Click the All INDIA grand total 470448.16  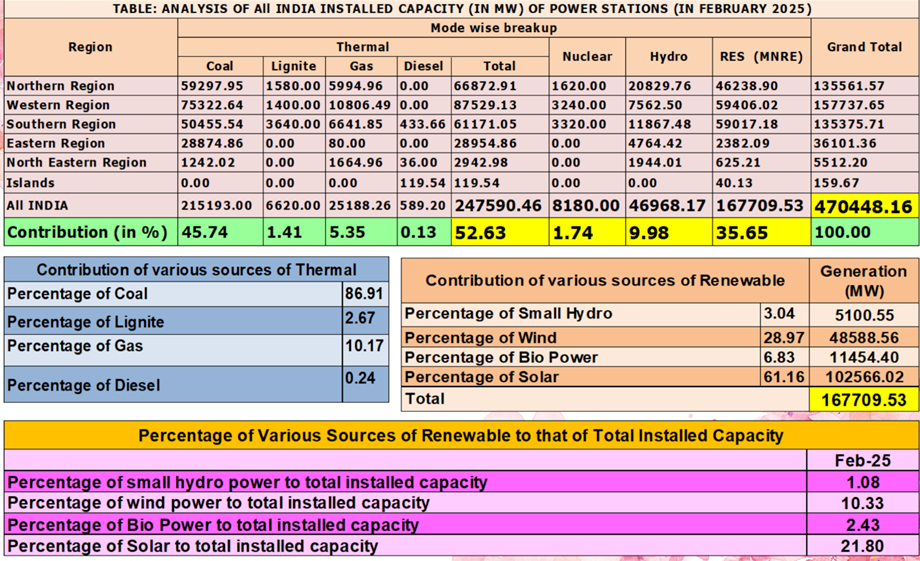point(864,207)
